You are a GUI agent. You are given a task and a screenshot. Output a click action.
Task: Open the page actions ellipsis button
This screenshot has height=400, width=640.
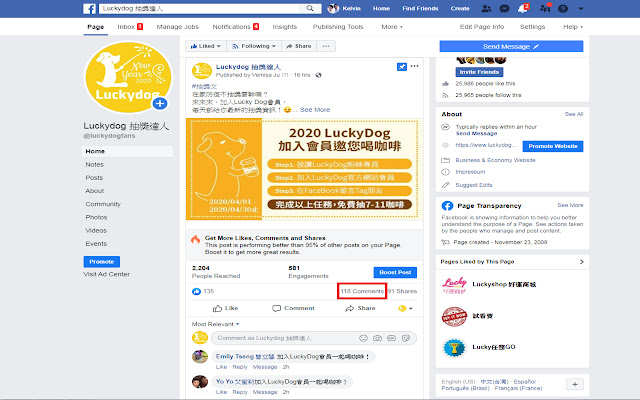click(x=326, y=46)
